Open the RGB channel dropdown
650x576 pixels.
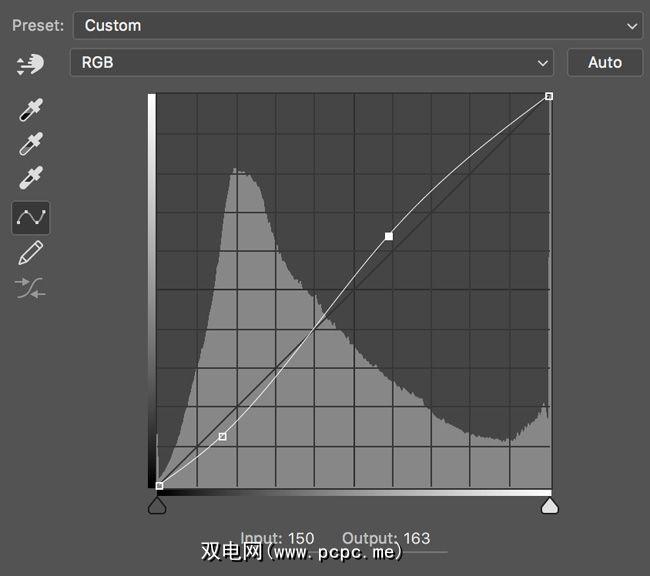(x=311, y=62)
